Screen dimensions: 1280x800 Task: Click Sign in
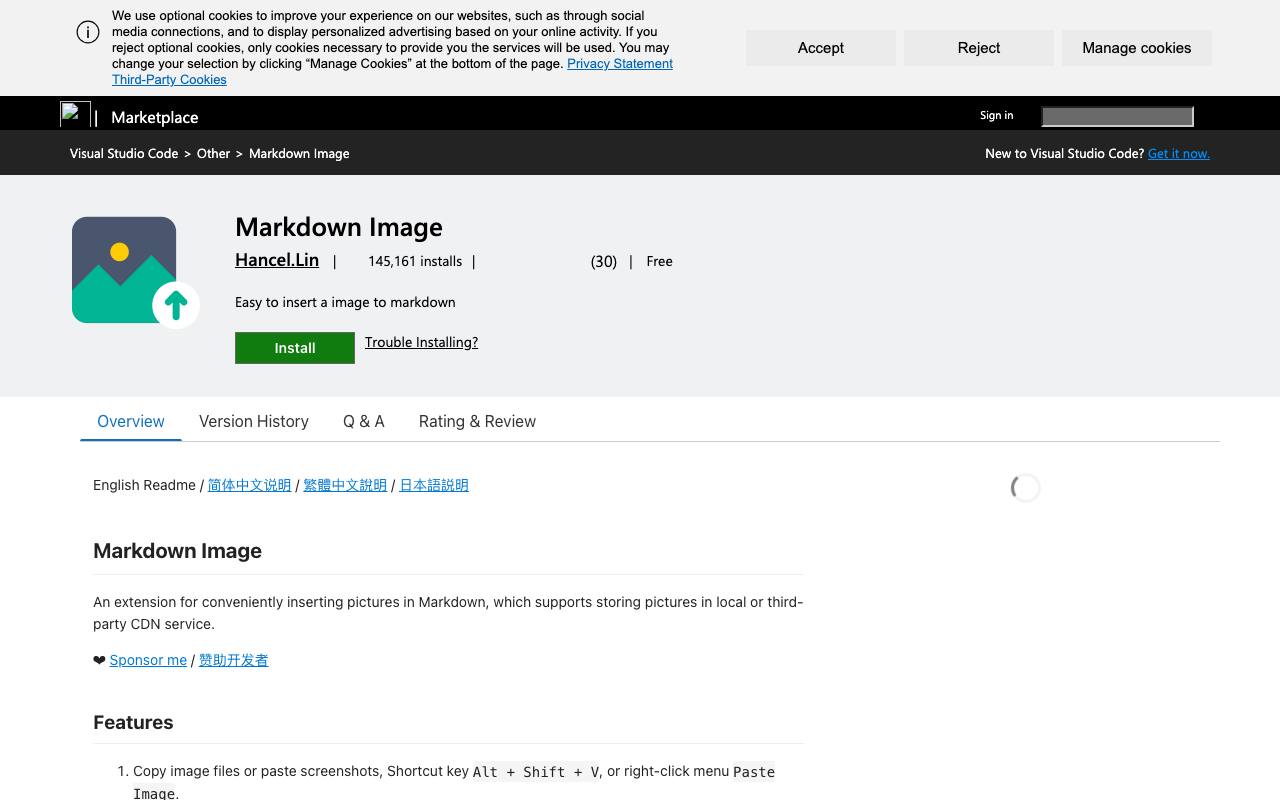(996, 115)
